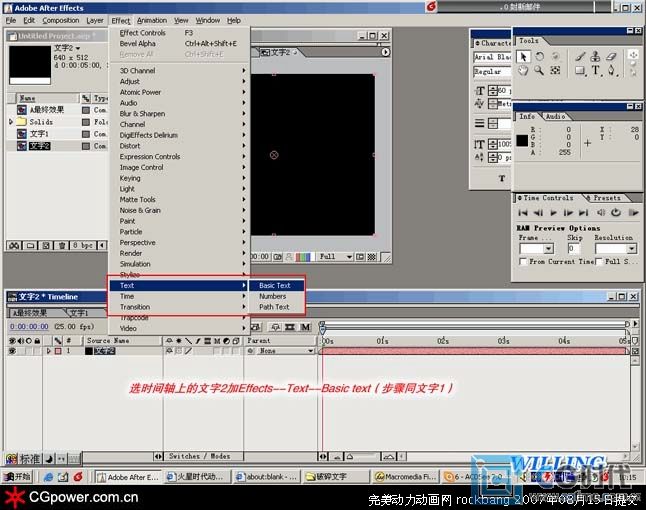Click the Faux Bold T button in Character panel

(x=502, y=178)
